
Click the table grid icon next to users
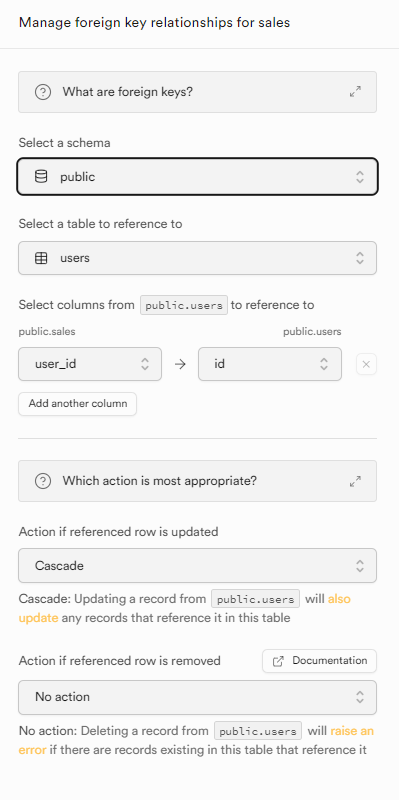pos(41,258)
